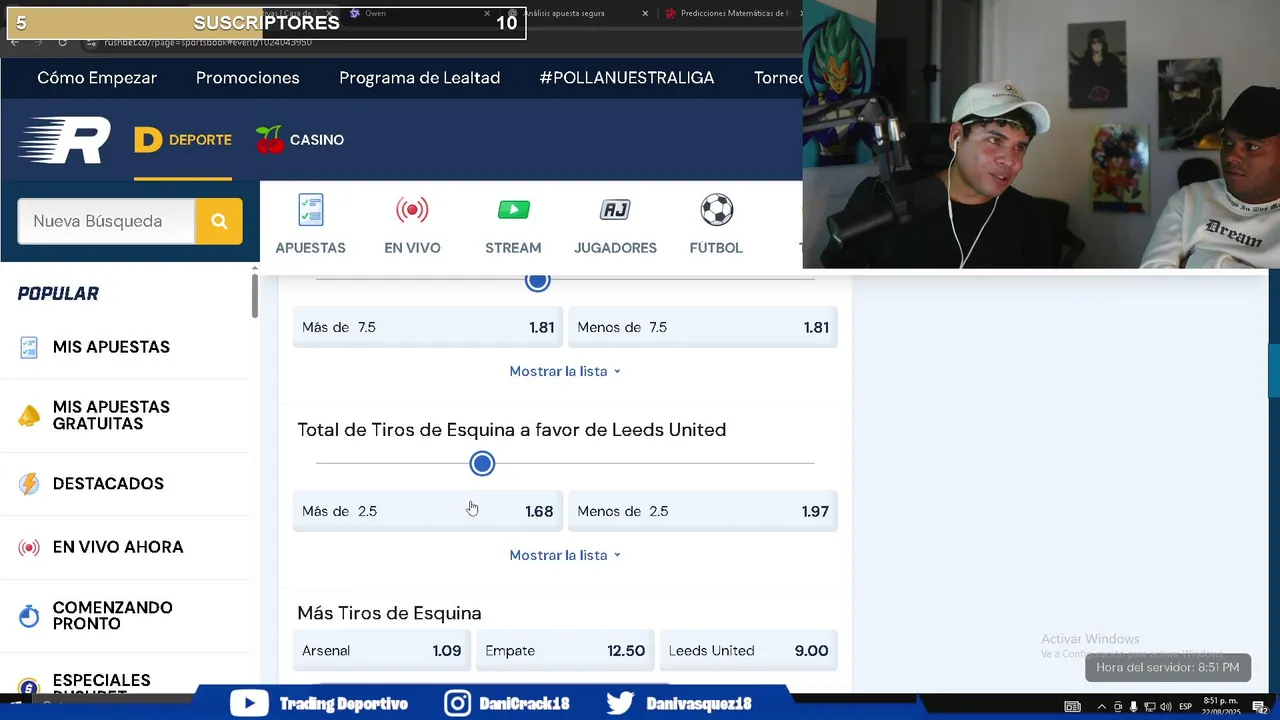Screen dimensions: 1280x720
Task: Close the Qwen browser tab
Action: click(487, 14)
